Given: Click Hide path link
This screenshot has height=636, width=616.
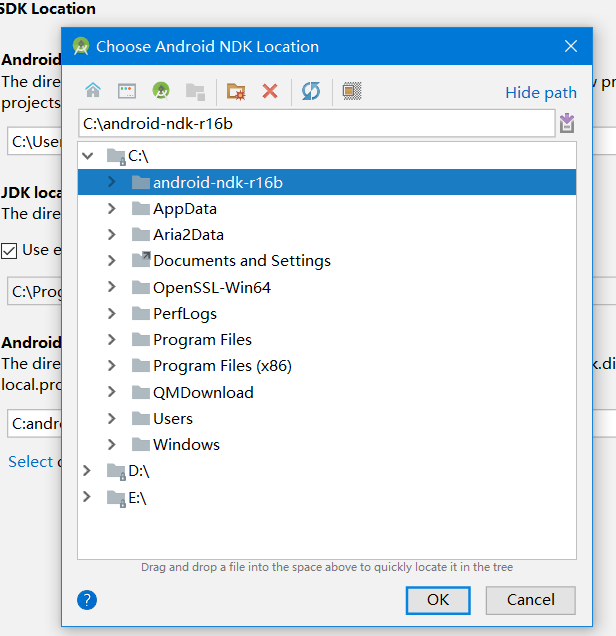Looking at the screenshot, I should pyautogui.click(x=541, y=92).
